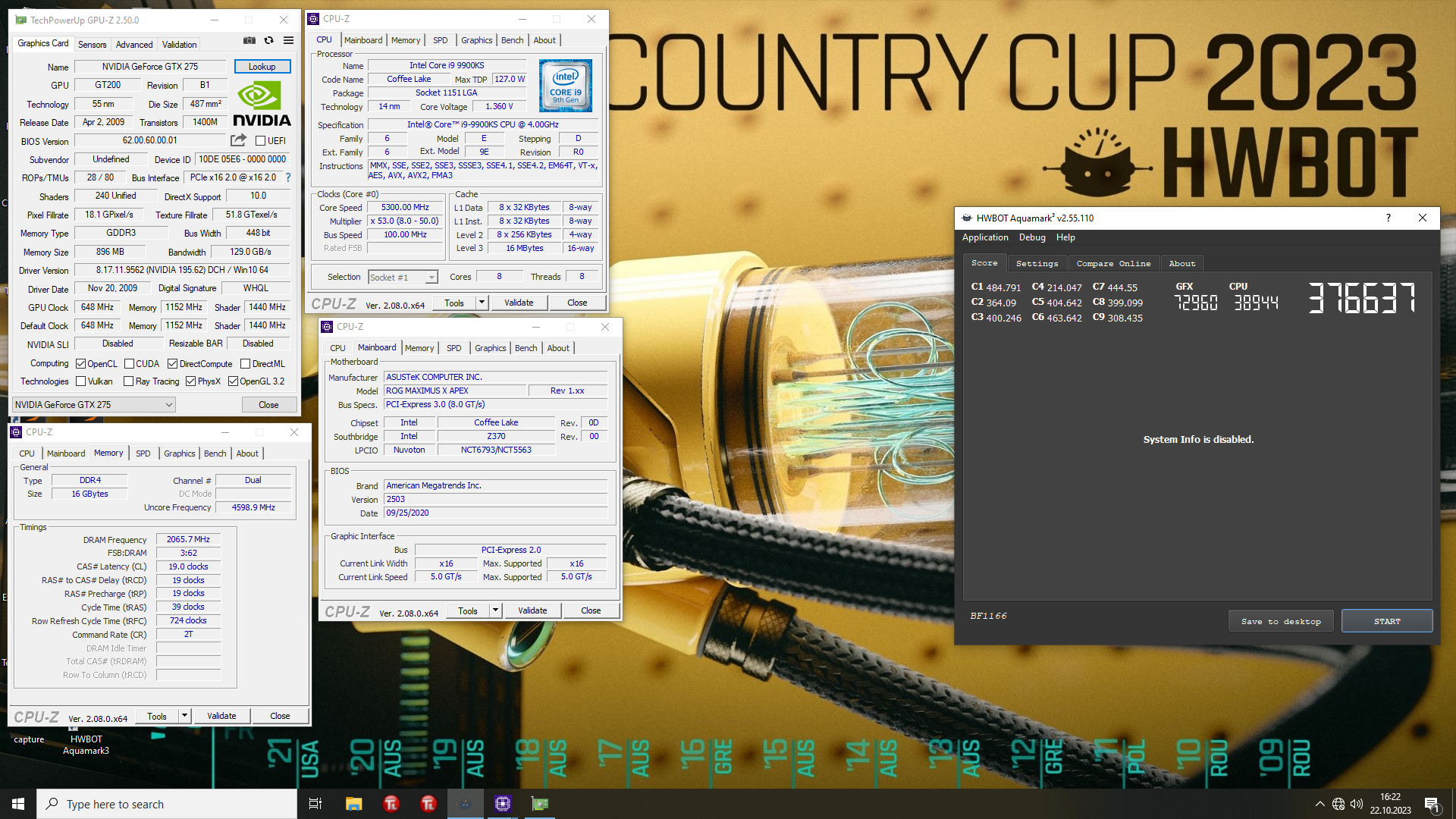Screen dimensions: 1456x819
Task: Open Aquamark Application menu
Action: [x=985, y=237]
